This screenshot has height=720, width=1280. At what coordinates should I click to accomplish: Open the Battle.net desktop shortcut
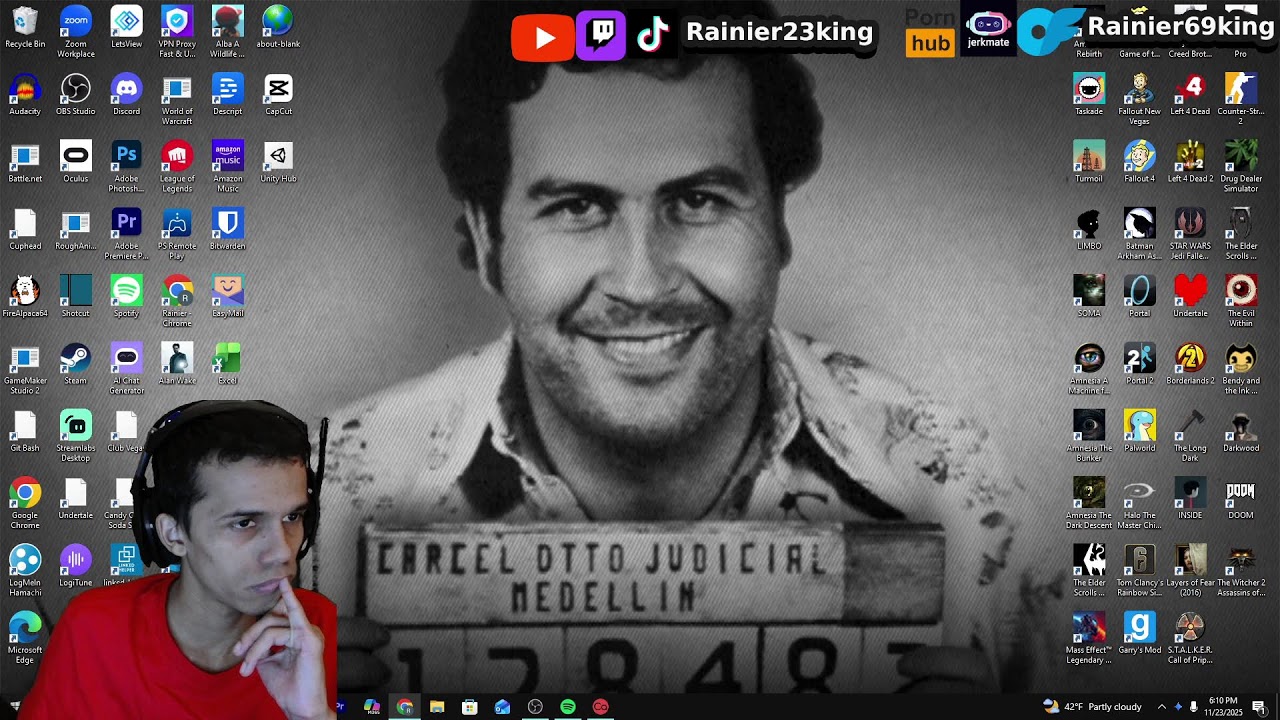click(x=25, y=162)
